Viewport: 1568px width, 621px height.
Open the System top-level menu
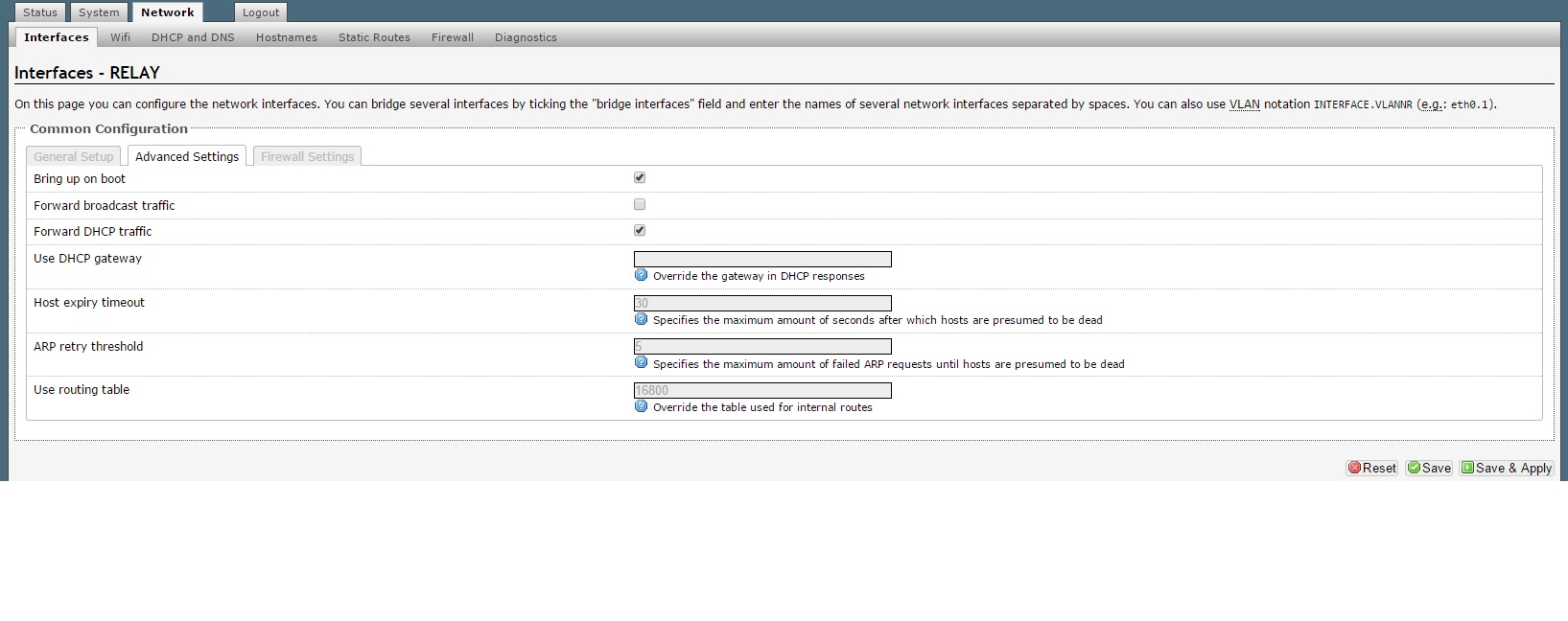tap(99, 12)
